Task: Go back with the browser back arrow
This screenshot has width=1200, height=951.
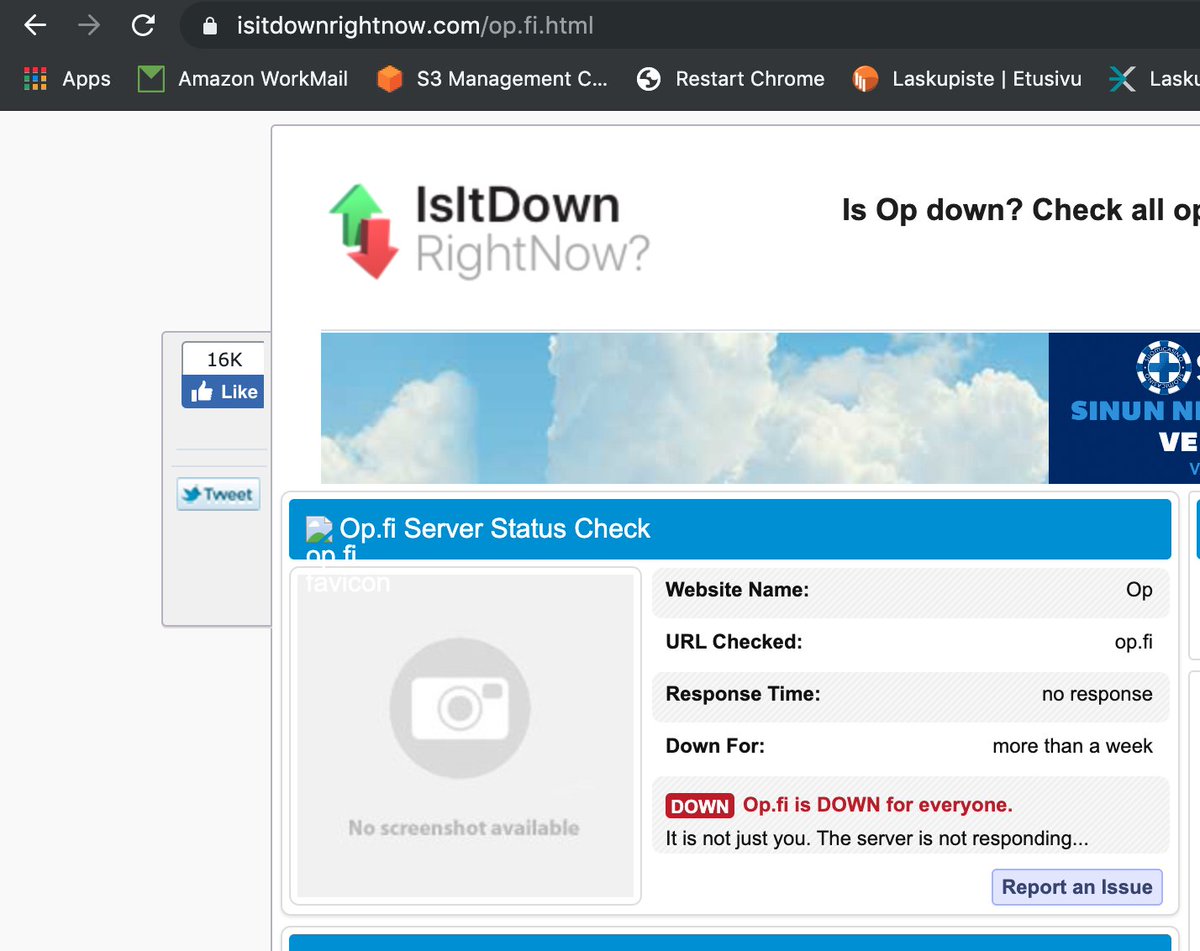Action: [x=35, y=25]
